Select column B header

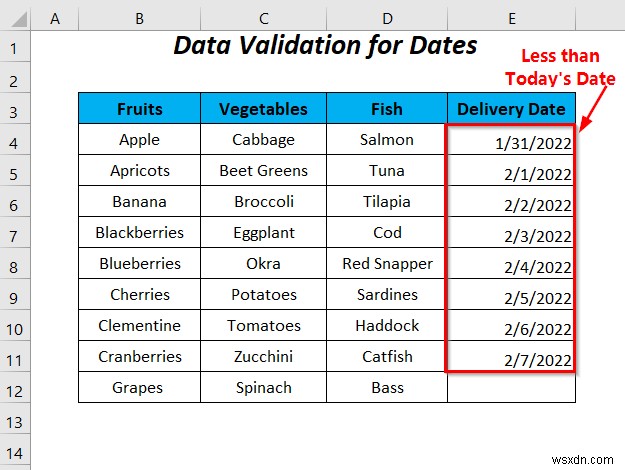pyautogui.click(x=139, y=18)
